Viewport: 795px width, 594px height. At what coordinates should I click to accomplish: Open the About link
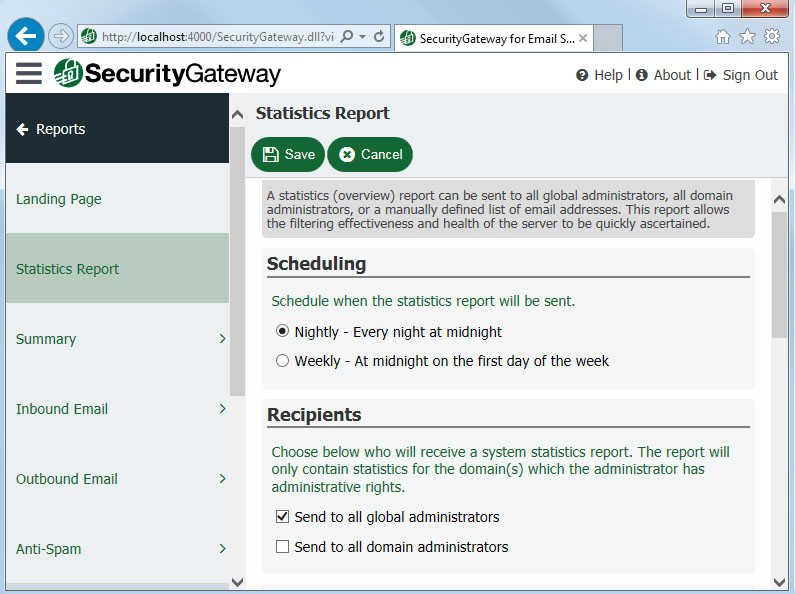[672, 75]
